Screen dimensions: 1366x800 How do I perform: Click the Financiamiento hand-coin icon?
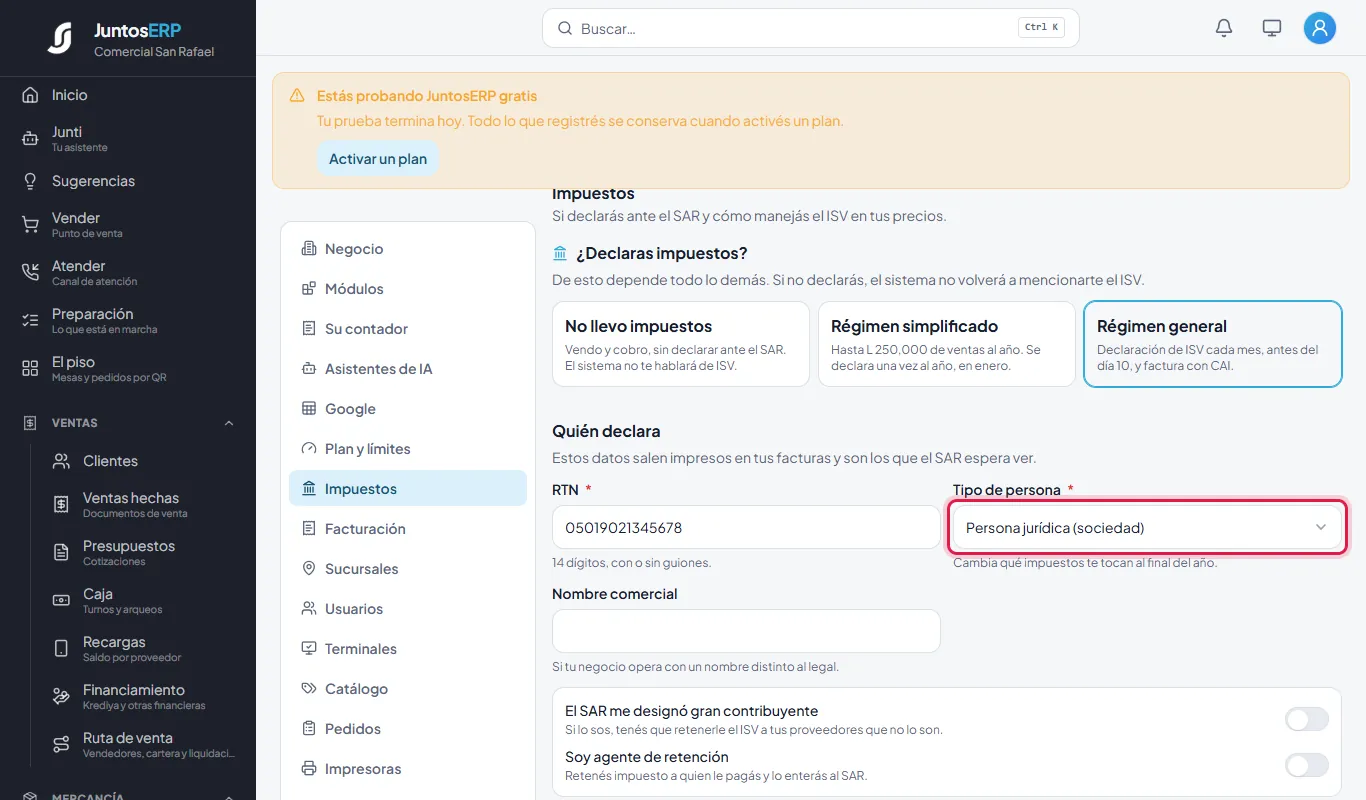(x=61, y=697)
